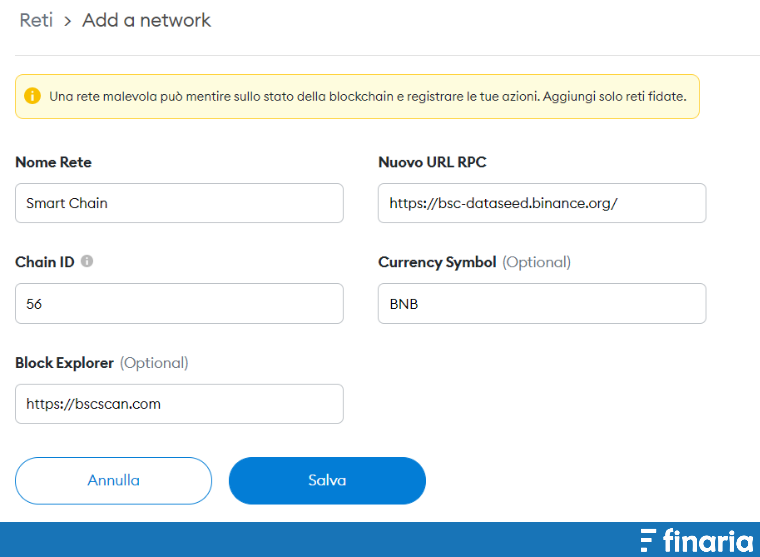Image resolution: width=760 pixels, height=557 pixels.
Task: Focus the Nome Rete field containing Smart Chain
Action: [x=179, y=203]
